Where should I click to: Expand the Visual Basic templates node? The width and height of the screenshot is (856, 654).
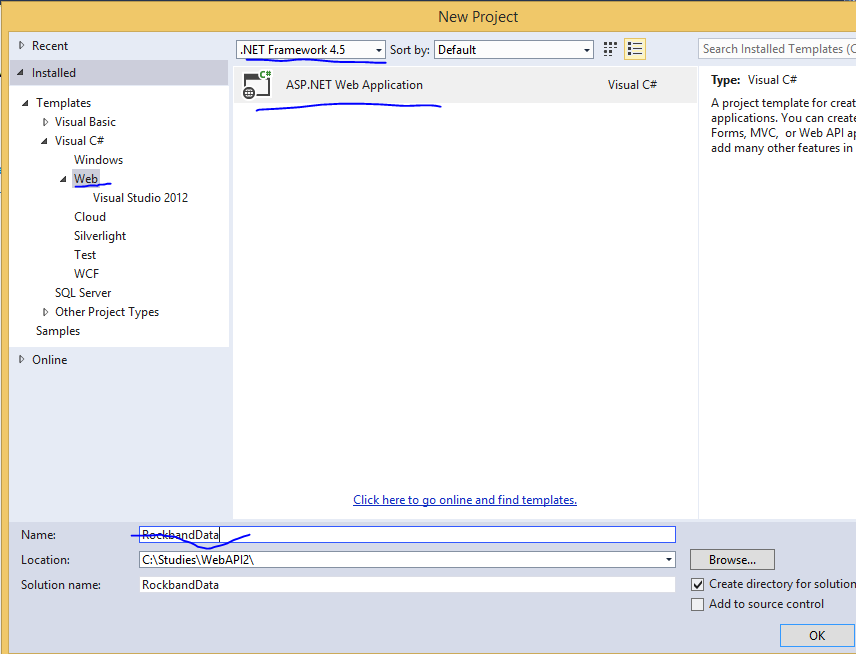[45, 122]
